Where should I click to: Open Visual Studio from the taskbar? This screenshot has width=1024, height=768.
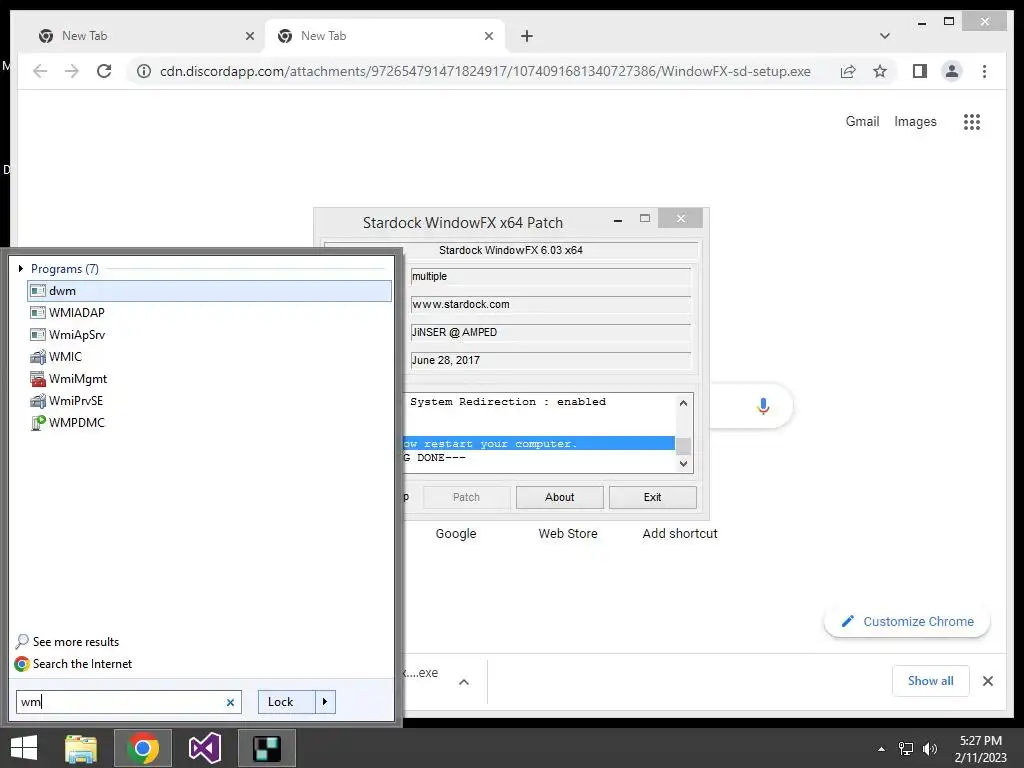[204, 748]
